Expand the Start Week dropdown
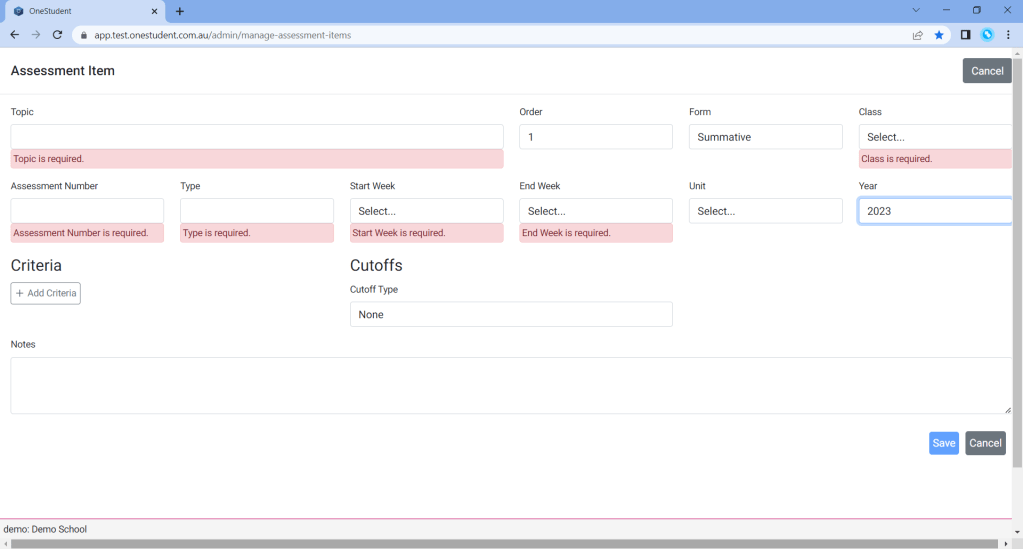 click(x=426, y=211)
